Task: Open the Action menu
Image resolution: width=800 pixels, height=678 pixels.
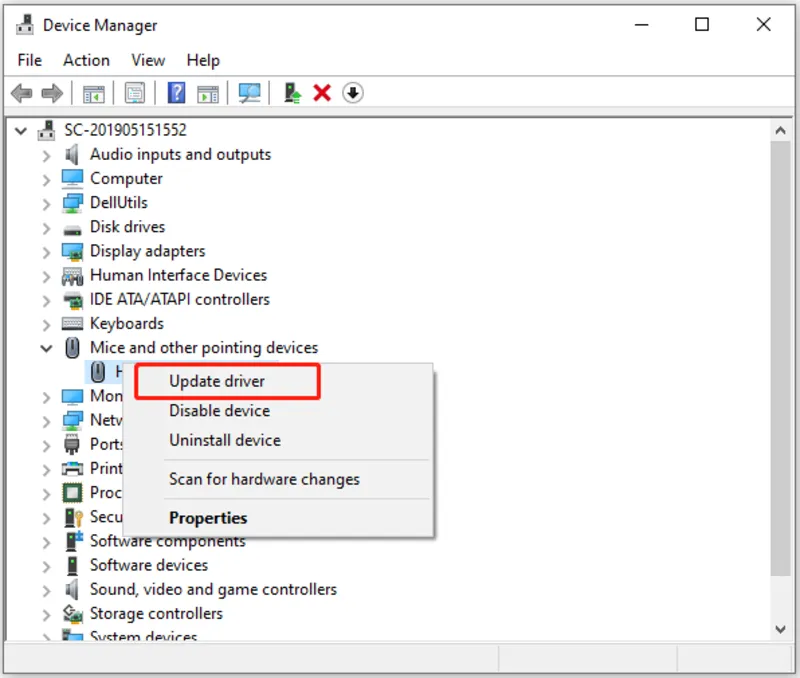Action: (86, 60)
